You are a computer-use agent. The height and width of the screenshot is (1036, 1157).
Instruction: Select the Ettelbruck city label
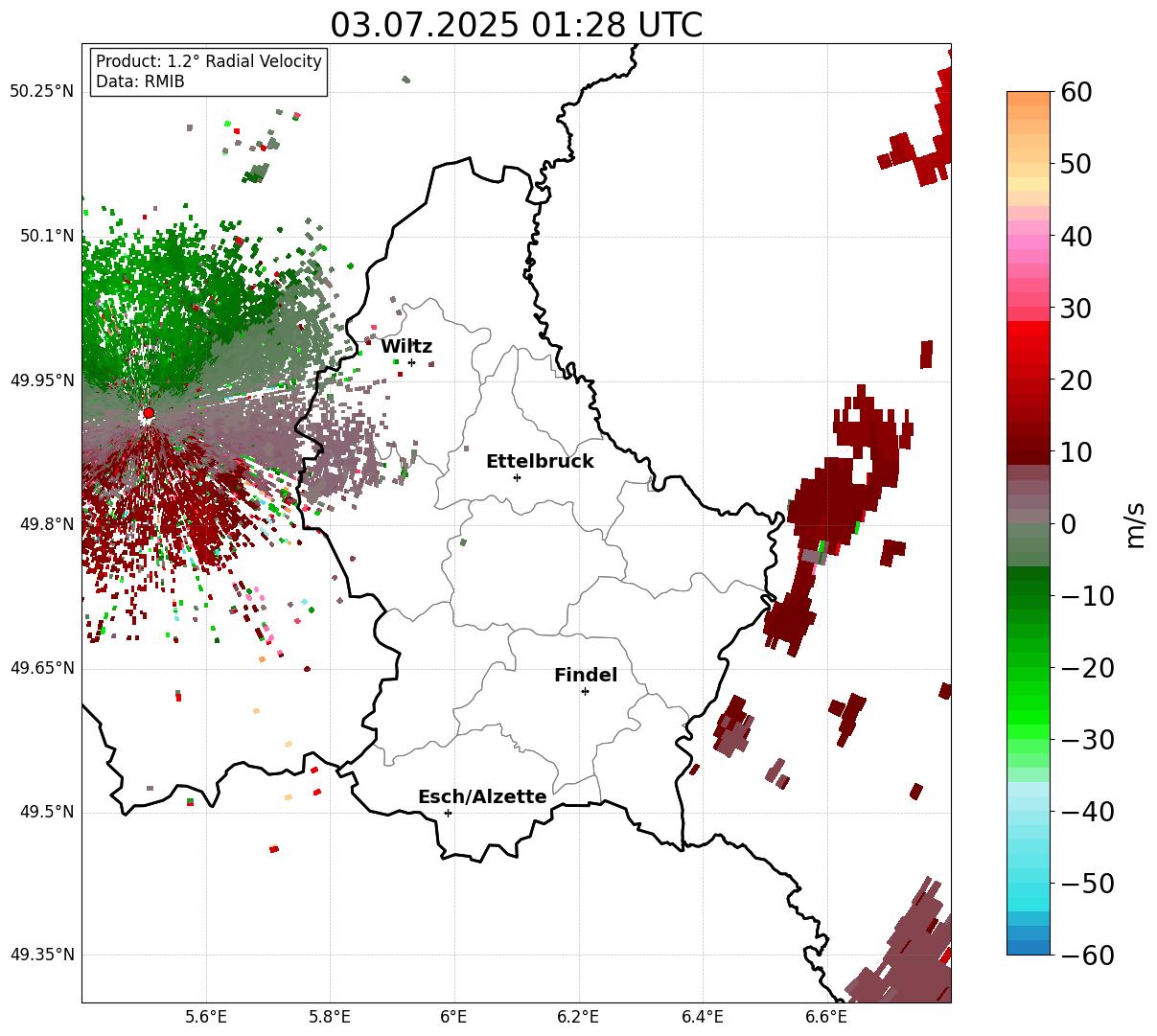coord(540,461)
